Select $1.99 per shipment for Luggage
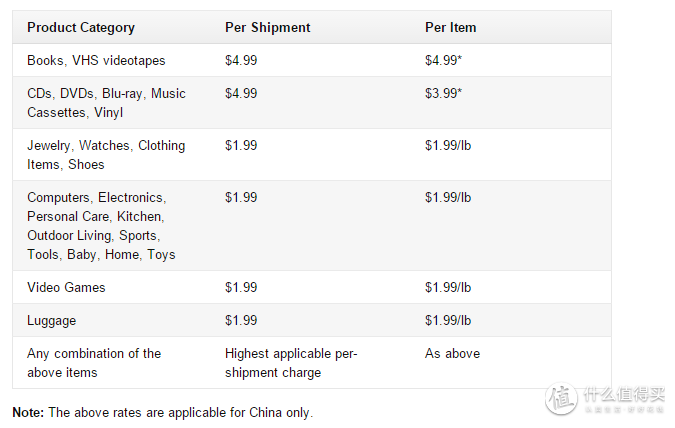Image resolution: width=675 pixels, height=428 pixels. [241, 320]
